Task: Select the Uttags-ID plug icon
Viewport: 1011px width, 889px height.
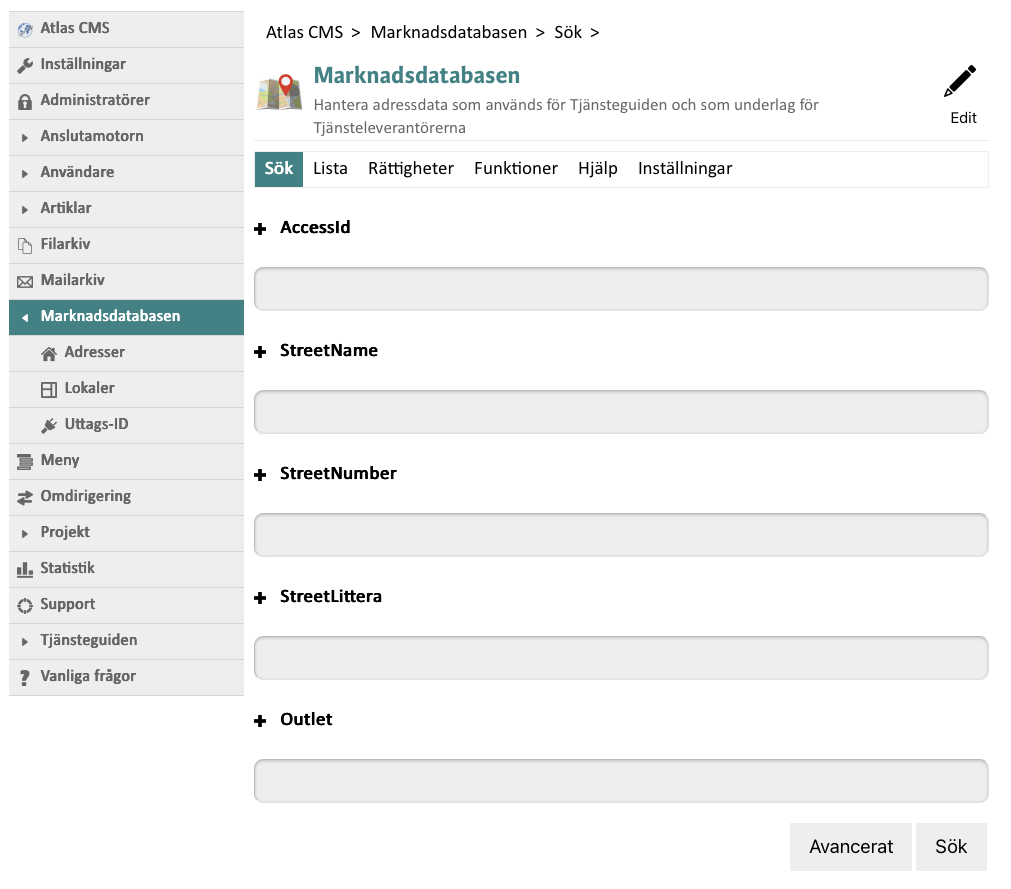Action: (48, 425)
